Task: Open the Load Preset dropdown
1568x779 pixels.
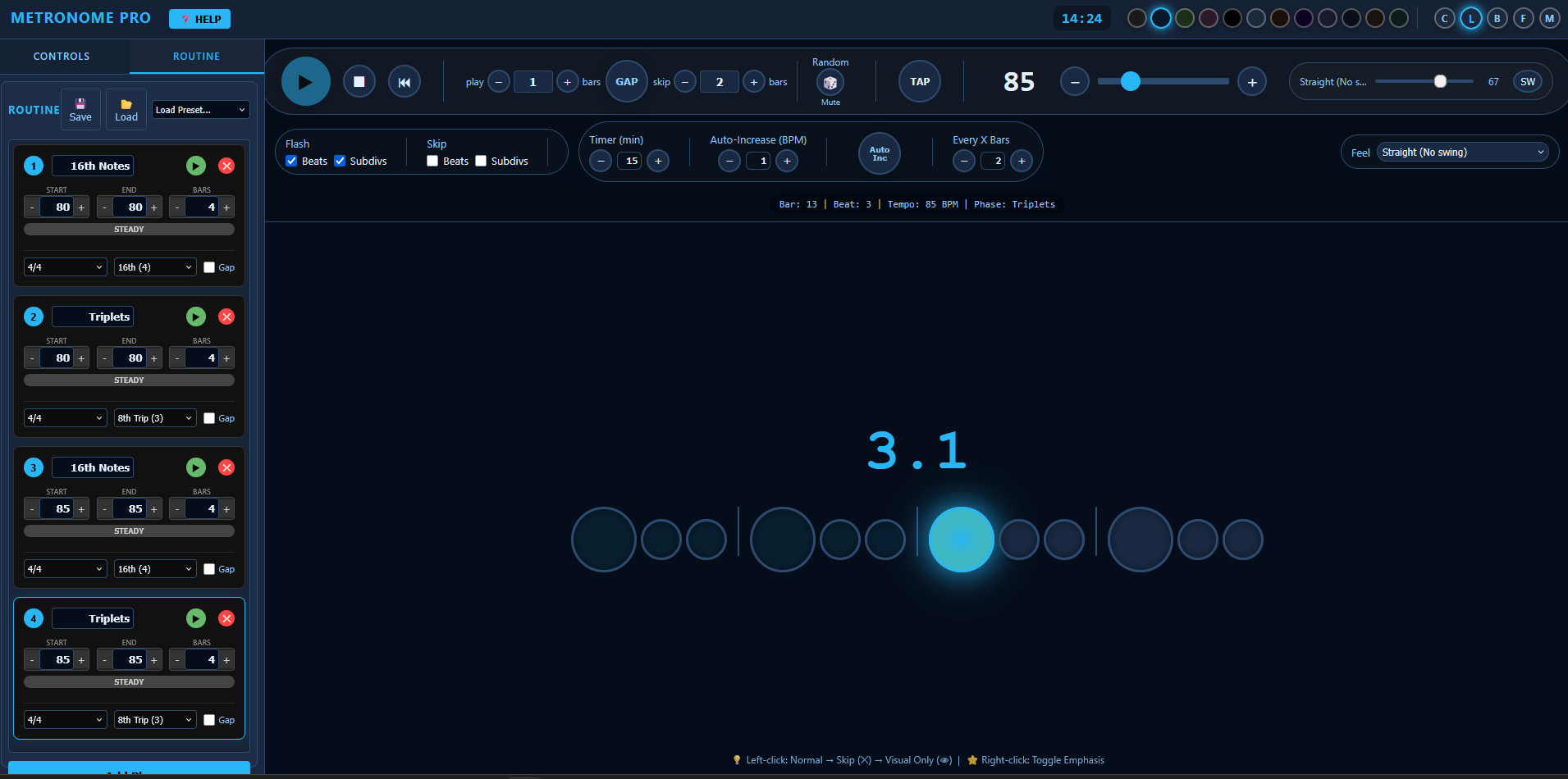Action: [201, 110]
